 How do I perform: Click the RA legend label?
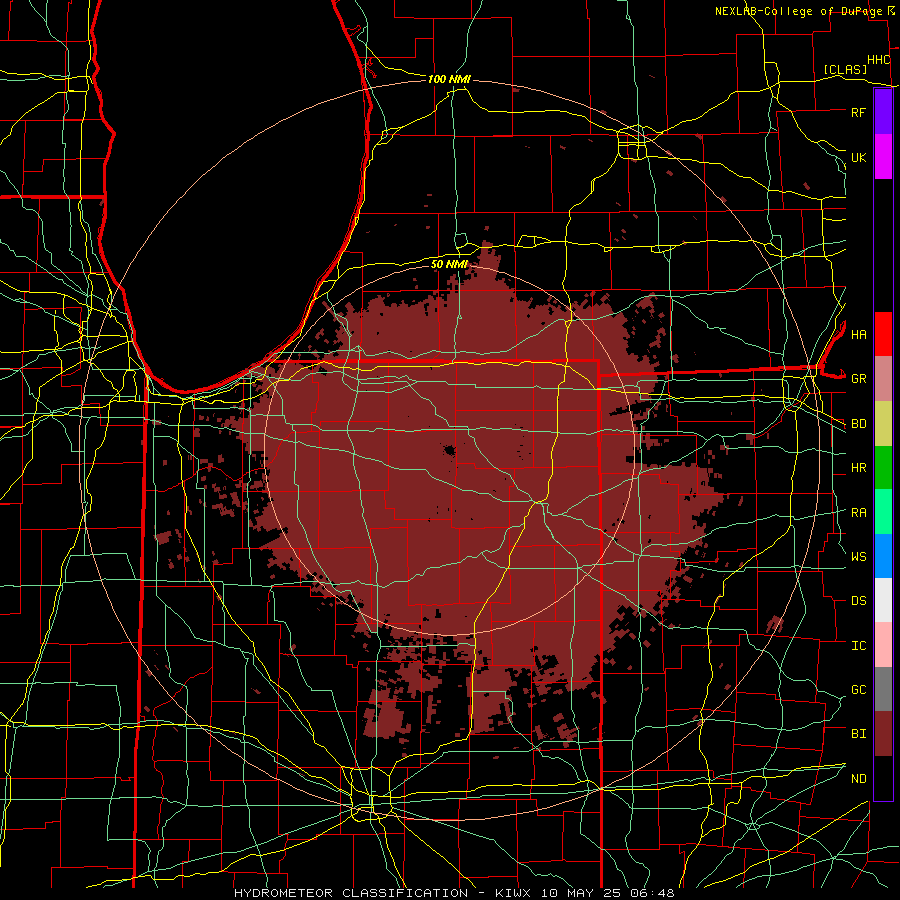click(x=858, y=513)
